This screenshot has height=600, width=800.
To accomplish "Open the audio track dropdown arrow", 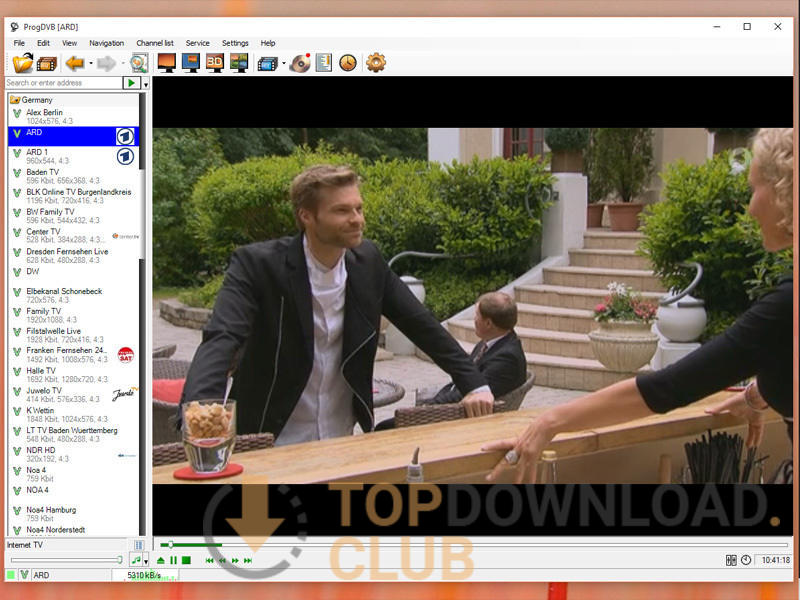I will tap(146, 561).
